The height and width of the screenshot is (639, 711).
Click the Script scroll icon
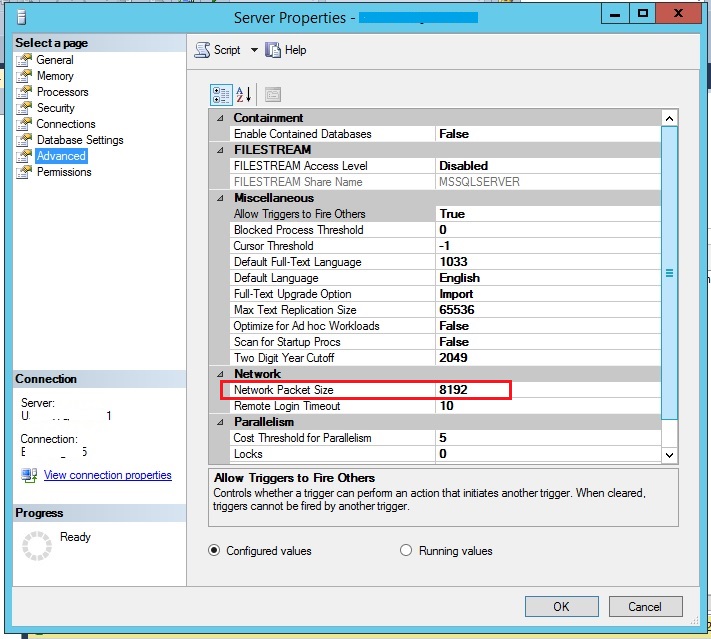(202, 50)
